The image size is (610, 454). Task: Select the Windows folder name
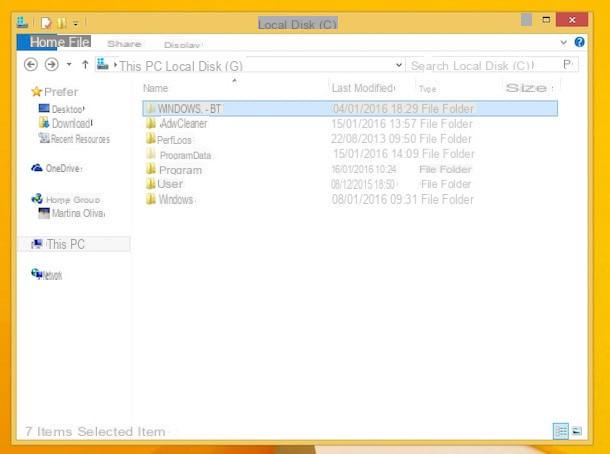click(175, 200)
